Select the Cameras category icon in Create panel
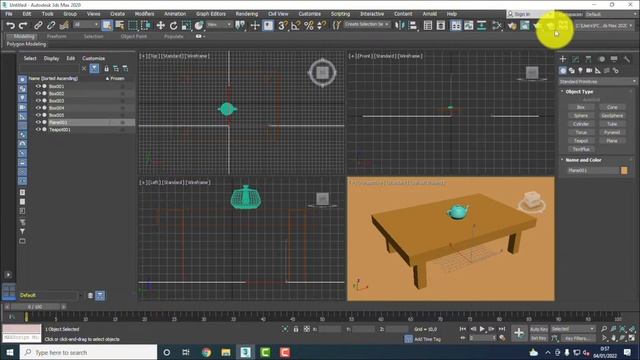Image resolution: width=640 pixels, height=360 pixels. point(589,71)
